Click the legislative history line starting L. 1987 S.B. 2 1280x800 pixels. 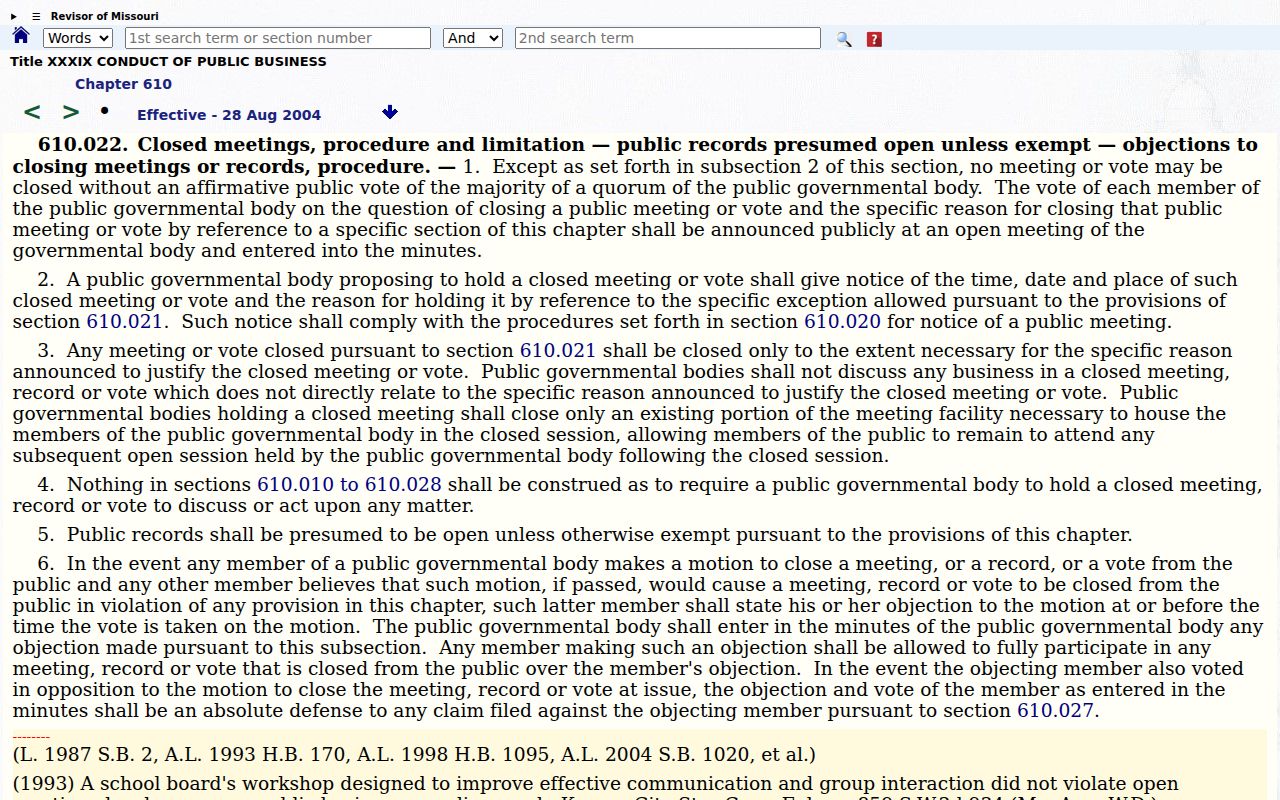[x=414, y=755]
